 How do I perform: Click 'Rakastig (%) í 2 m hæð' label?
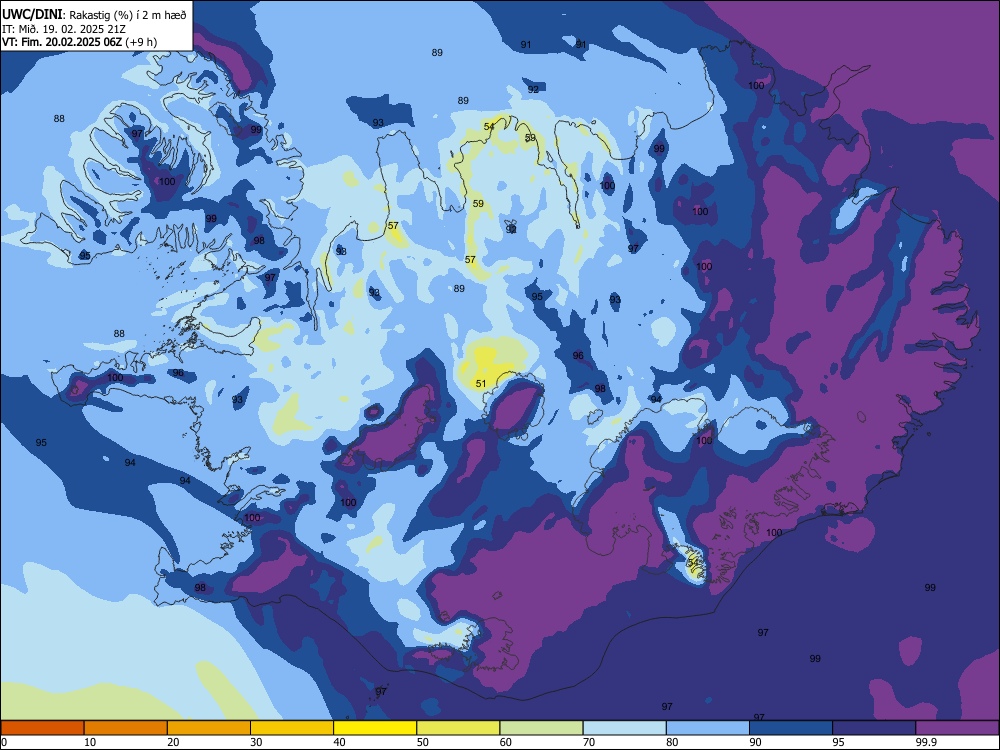[128, 15]
